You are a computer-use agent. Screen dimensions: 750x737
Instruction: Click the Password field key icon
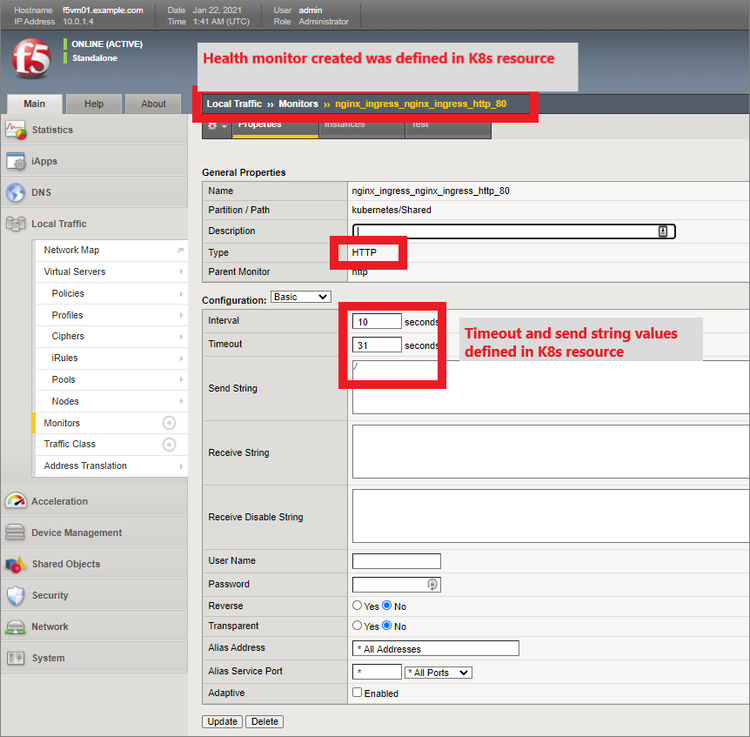[432, 584]
